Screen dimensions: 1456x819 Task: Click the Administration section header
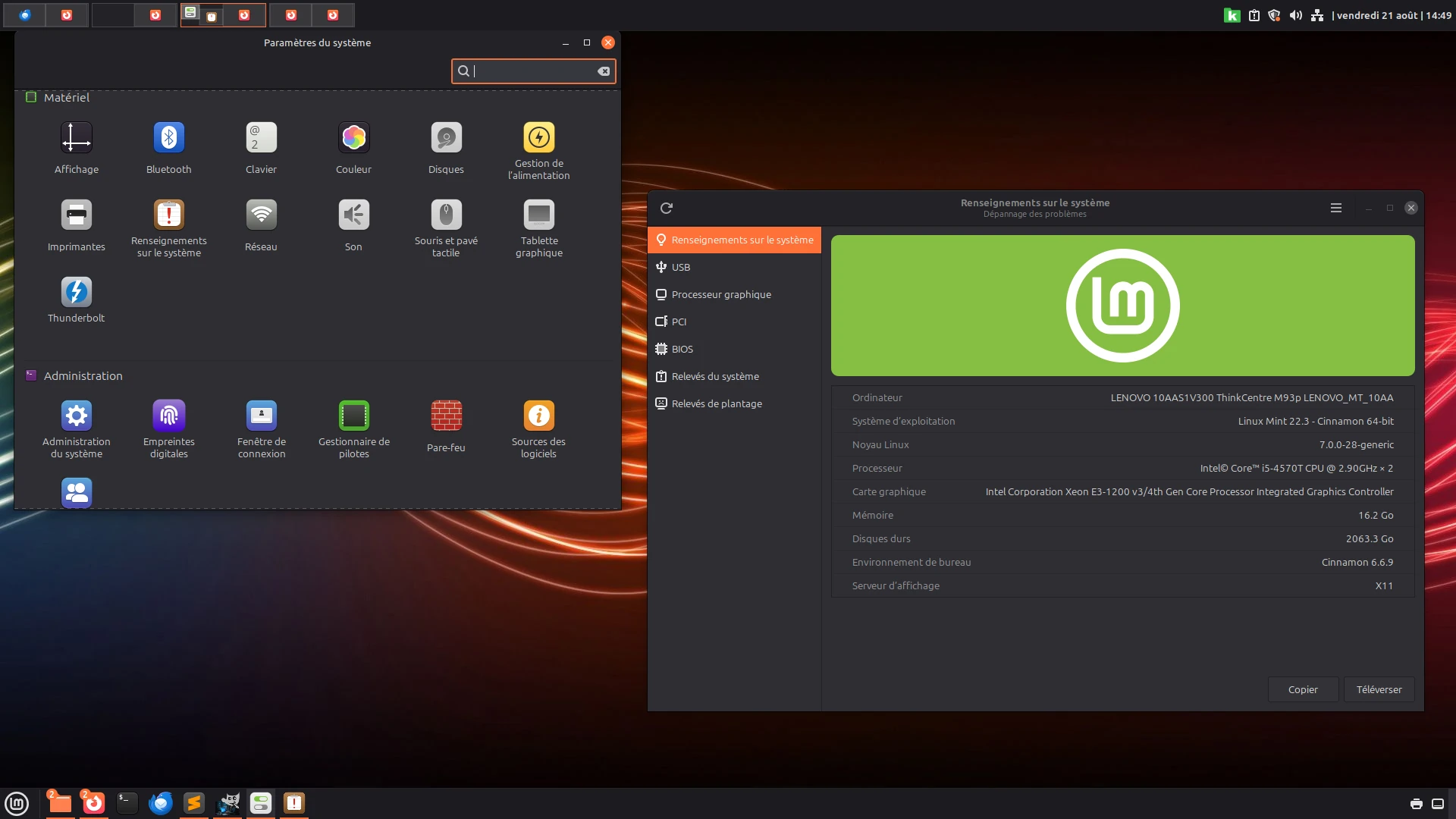click(74, 375)
